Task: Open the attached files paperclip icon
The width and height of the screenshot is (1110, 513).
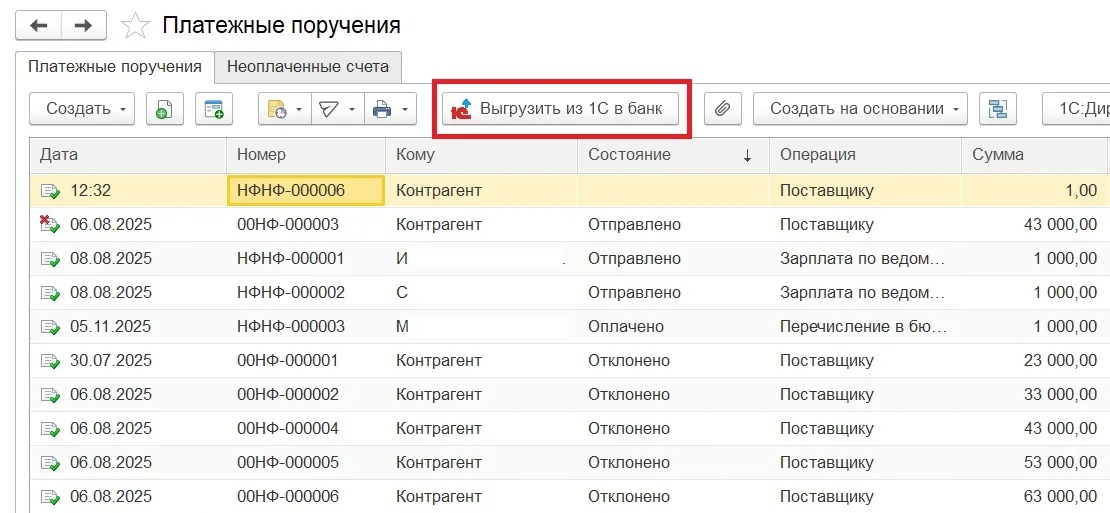Action: [x=722, y=109]
